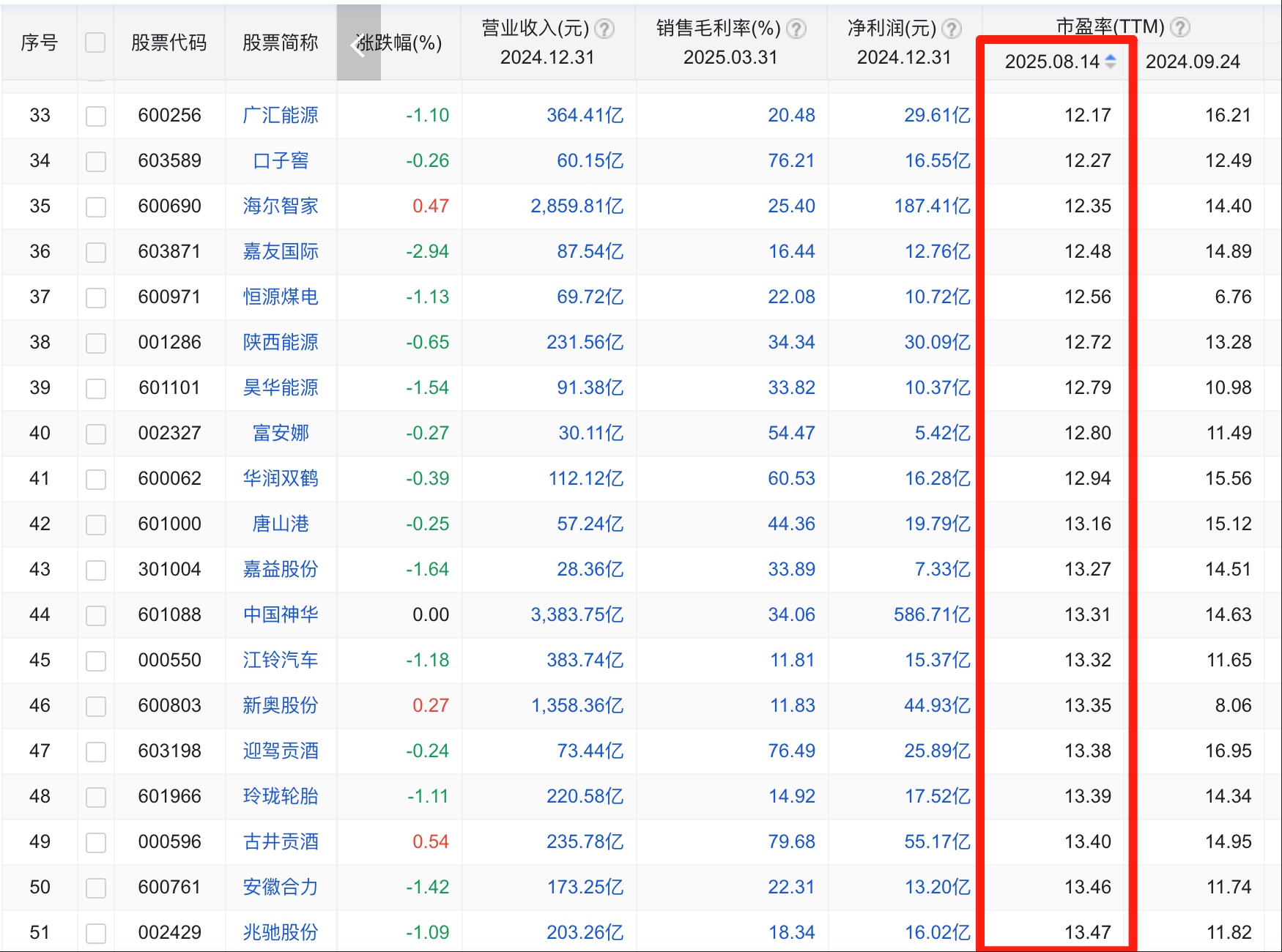
Task: Open the 口子窖 stock link
Action: (281, 160)
